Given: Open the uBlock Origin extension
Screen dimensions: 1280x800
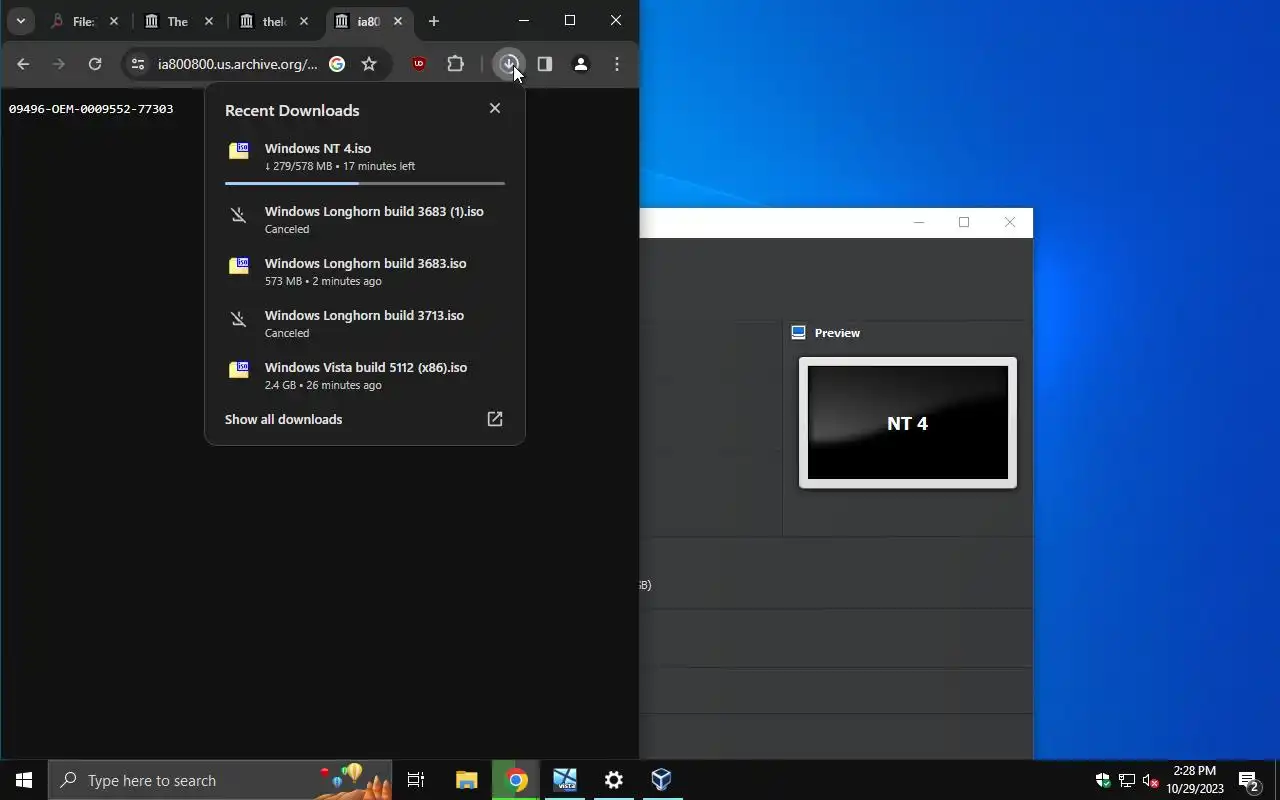Looking at the screenshot, I should click(x=419, y=64).
